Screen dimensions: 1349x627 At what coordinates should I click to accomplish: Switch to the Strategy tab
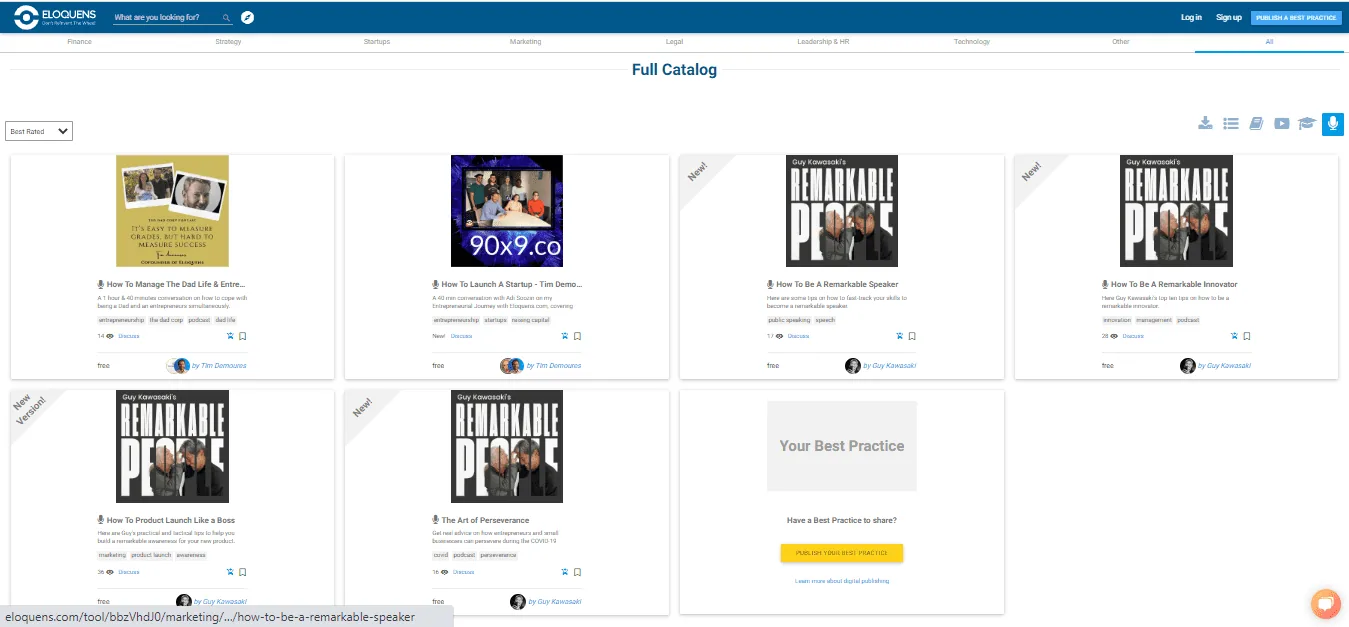point(228,42)
